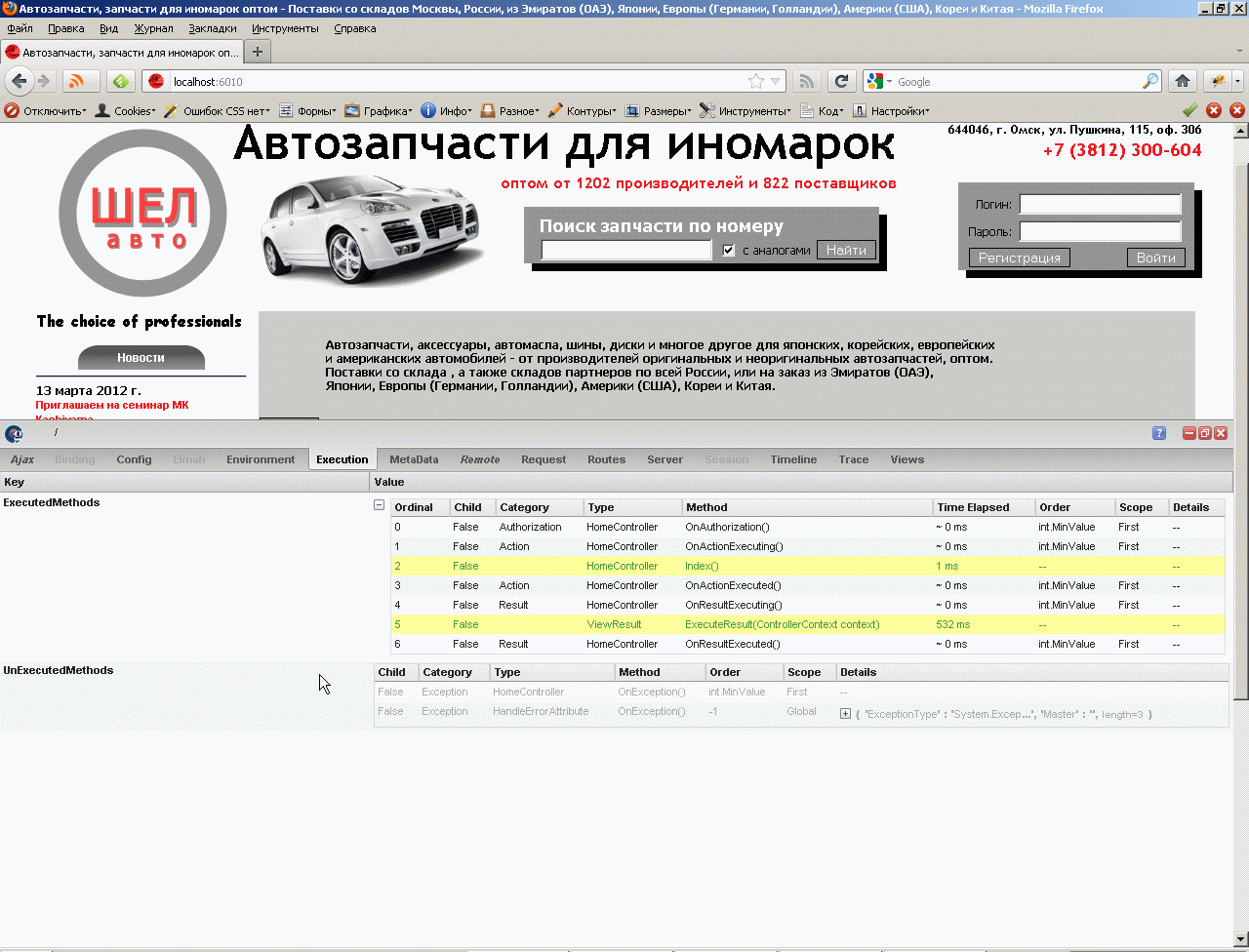
Task: Click the browser Back arrow button
Action: click(x=20, y=81)
